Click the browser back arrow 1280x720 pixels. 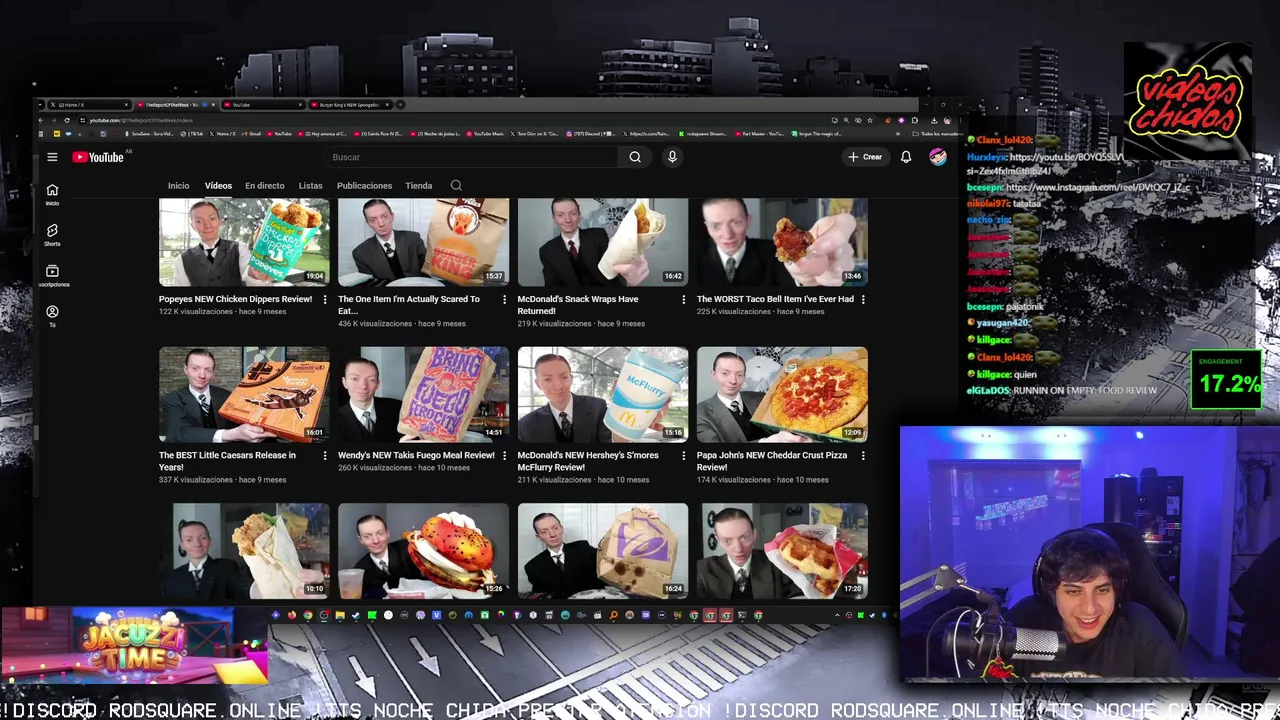point(41,120)
